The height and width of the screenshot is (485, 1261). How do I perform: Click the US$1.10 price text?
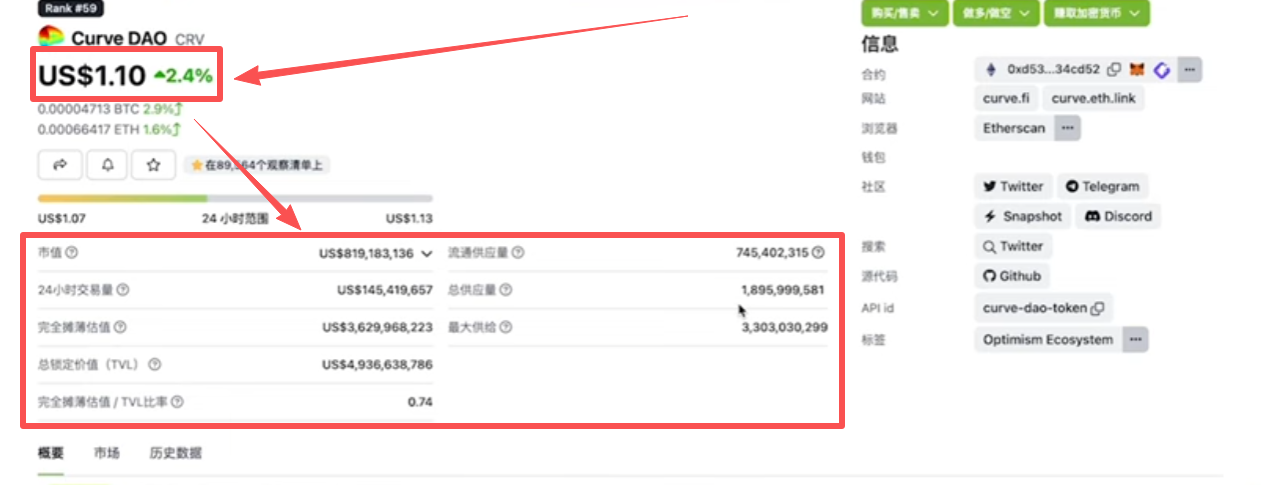point(92,74)
